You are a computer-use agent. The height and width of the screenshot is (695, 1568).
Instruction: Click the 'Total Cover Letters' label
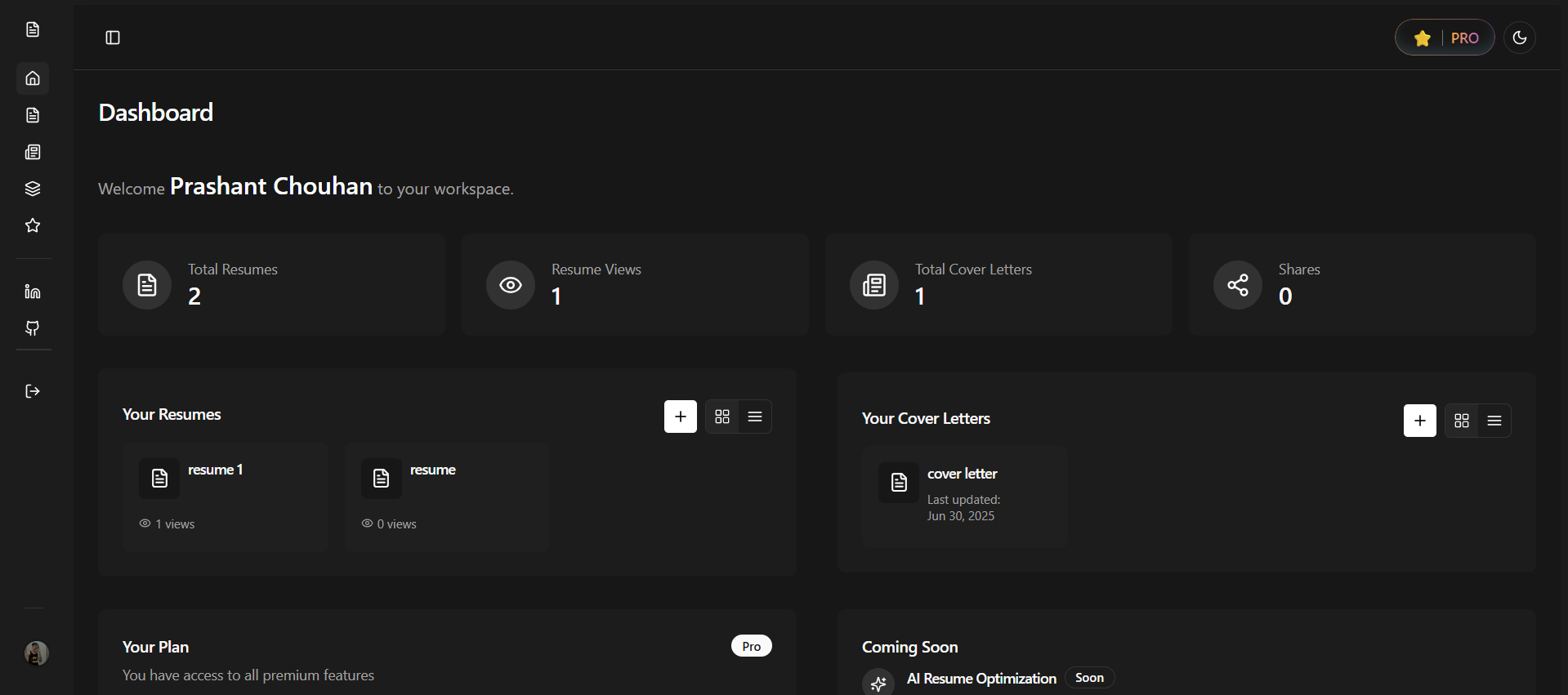tap(973, 270)
